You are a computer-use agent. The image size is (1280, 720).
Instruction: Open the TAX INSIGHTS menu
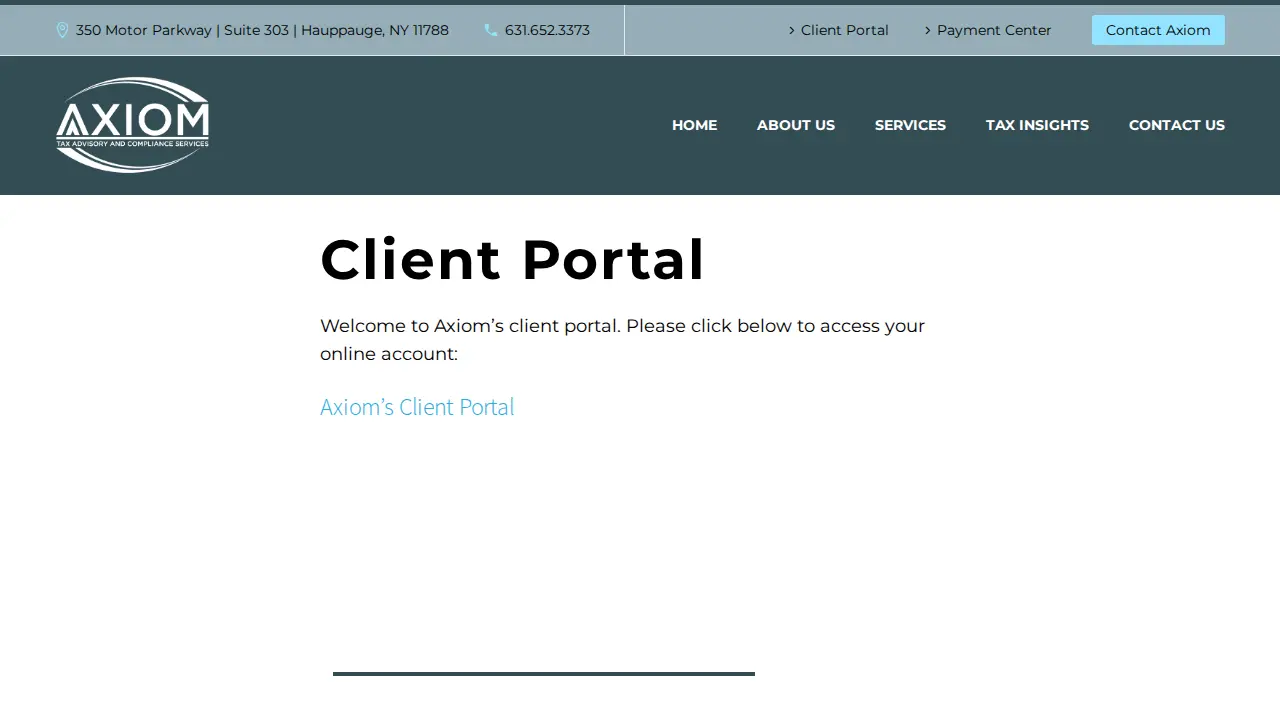pos(1037,125)
